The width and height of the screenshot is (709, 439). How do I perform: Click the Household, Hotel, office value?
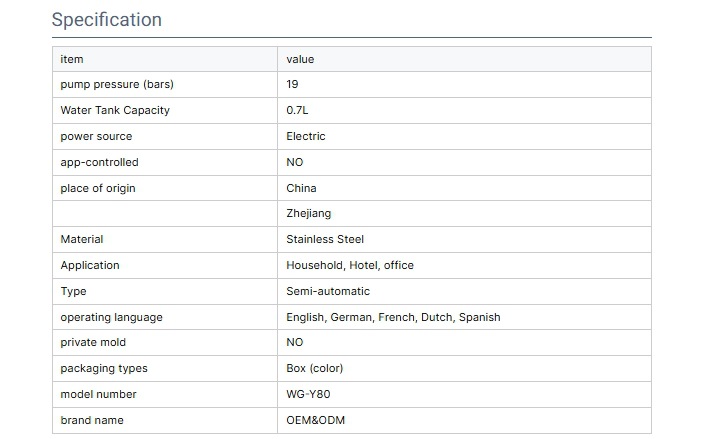coord(349,265)
